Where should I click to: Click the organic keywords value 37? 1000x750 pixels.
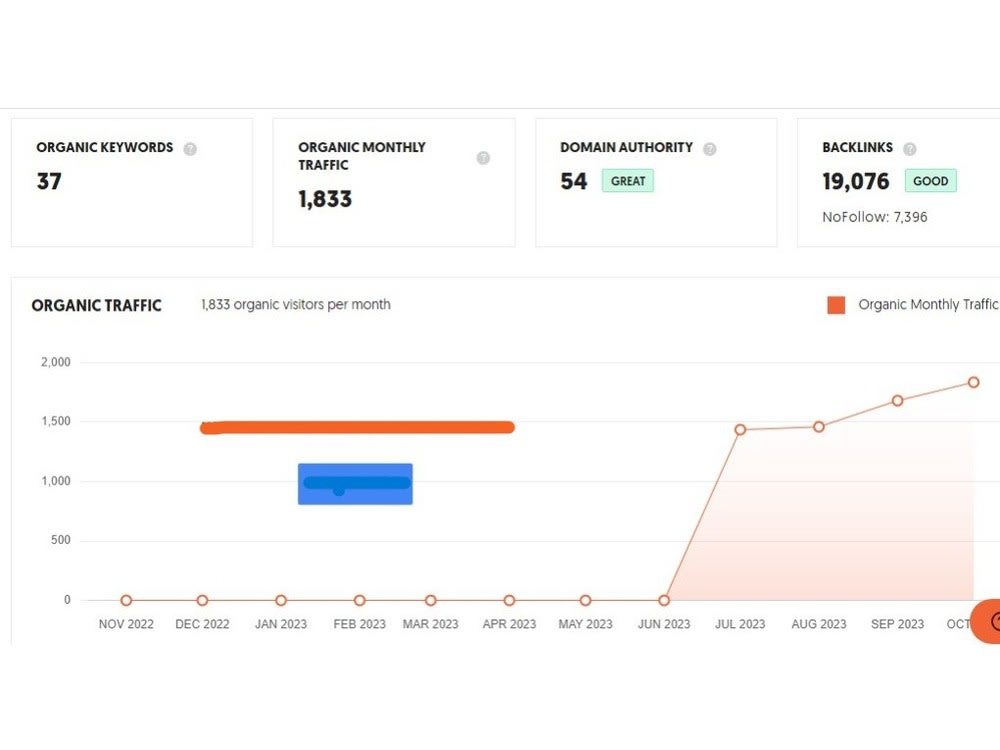49,181
